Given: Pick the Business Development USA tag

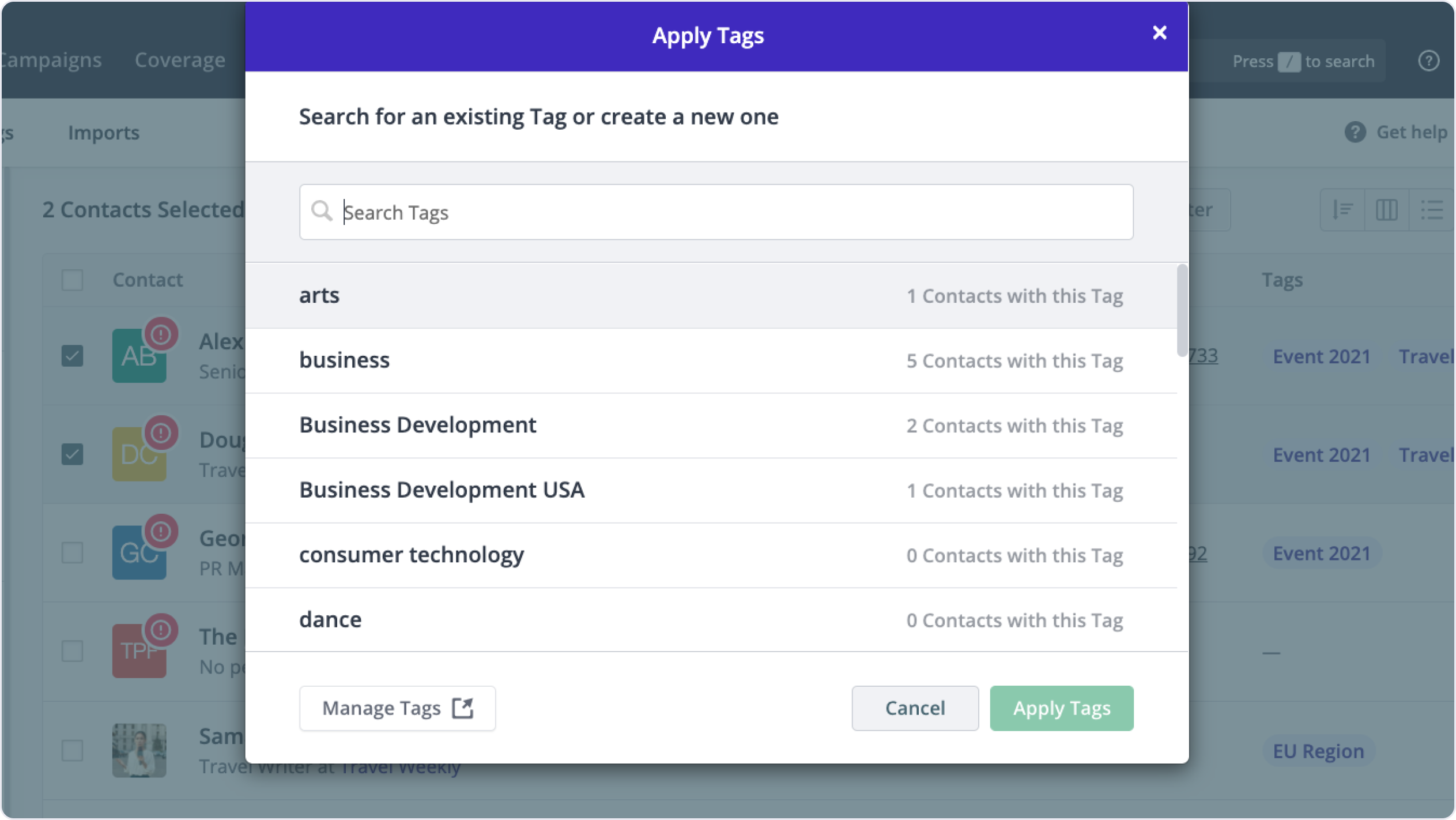Looking at the screenshot, I should coord(711,491).
